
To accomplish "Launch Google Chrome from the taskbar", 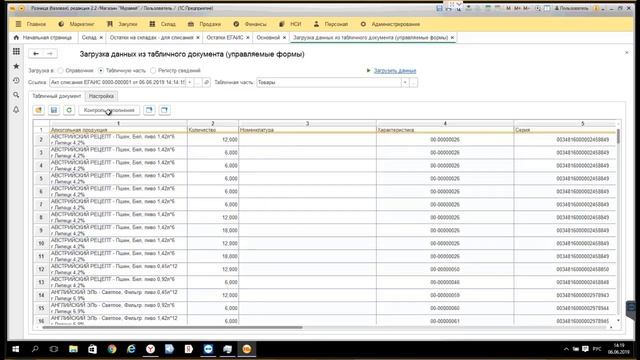I will click(x=112, y=349).
